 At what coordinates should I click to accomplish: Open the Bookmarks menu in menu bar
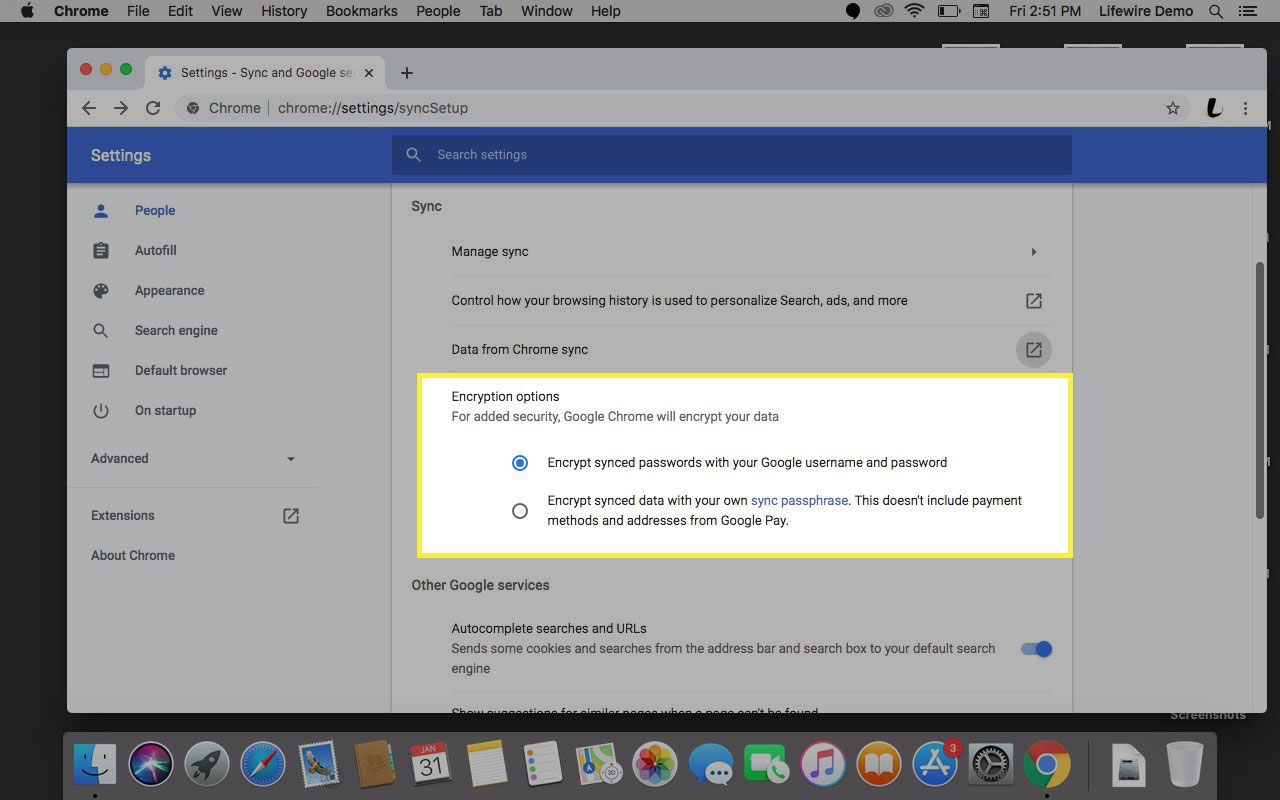(x=362, y=11)
